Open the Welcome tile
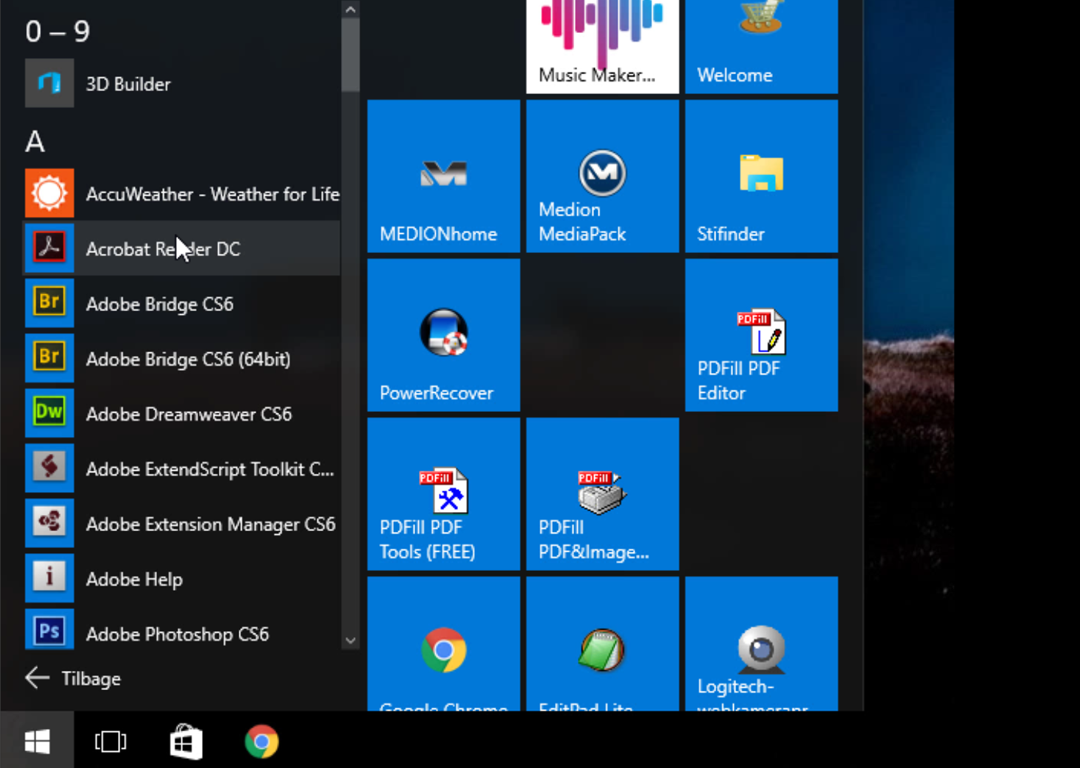Image resolution: width=1080 pixels, height=768 pixels. [x=762, y=46]
